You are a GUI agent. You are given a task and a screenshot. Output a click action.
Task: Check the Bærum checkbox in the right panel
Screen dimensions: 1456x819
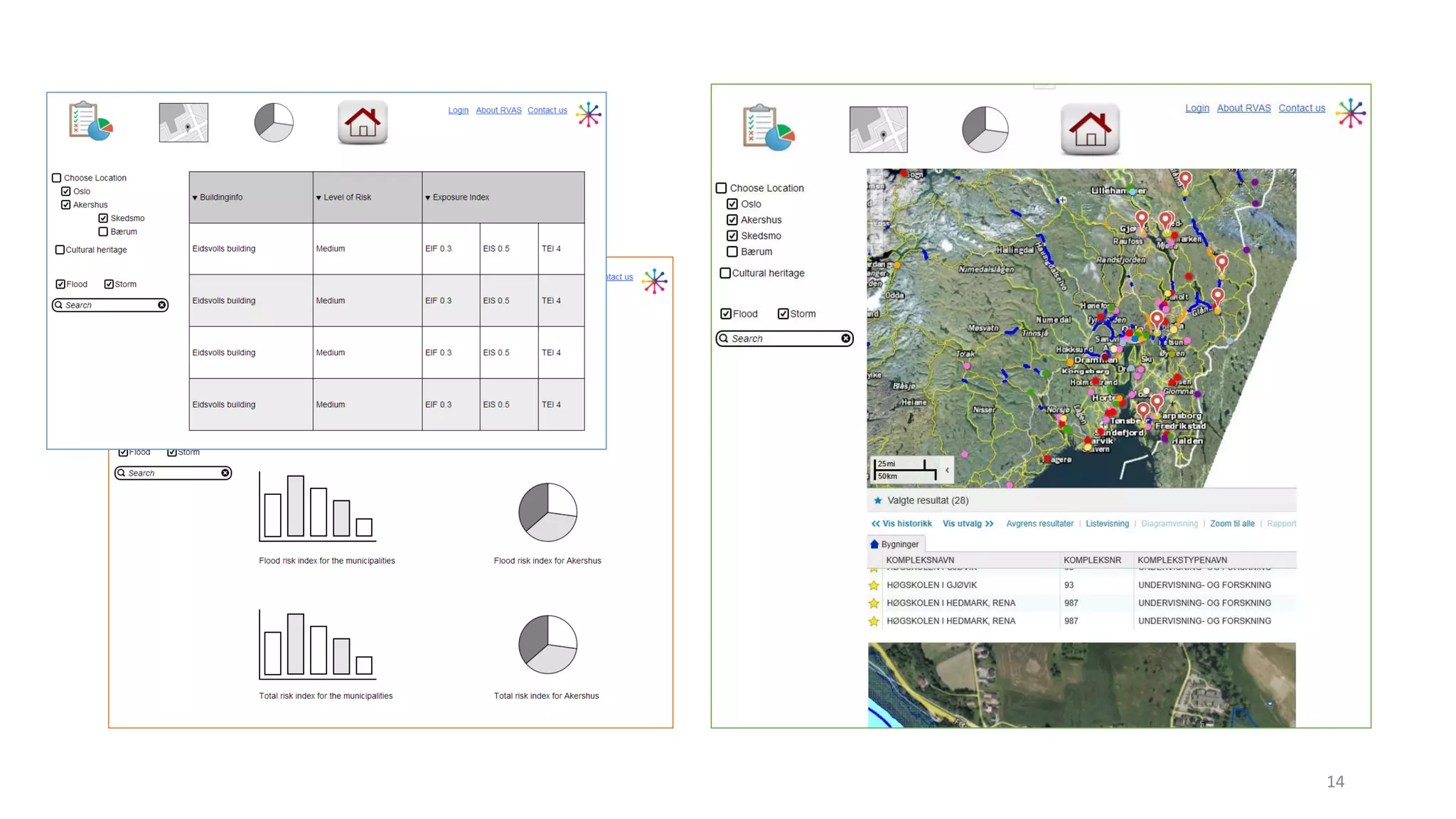pos(732,252)
